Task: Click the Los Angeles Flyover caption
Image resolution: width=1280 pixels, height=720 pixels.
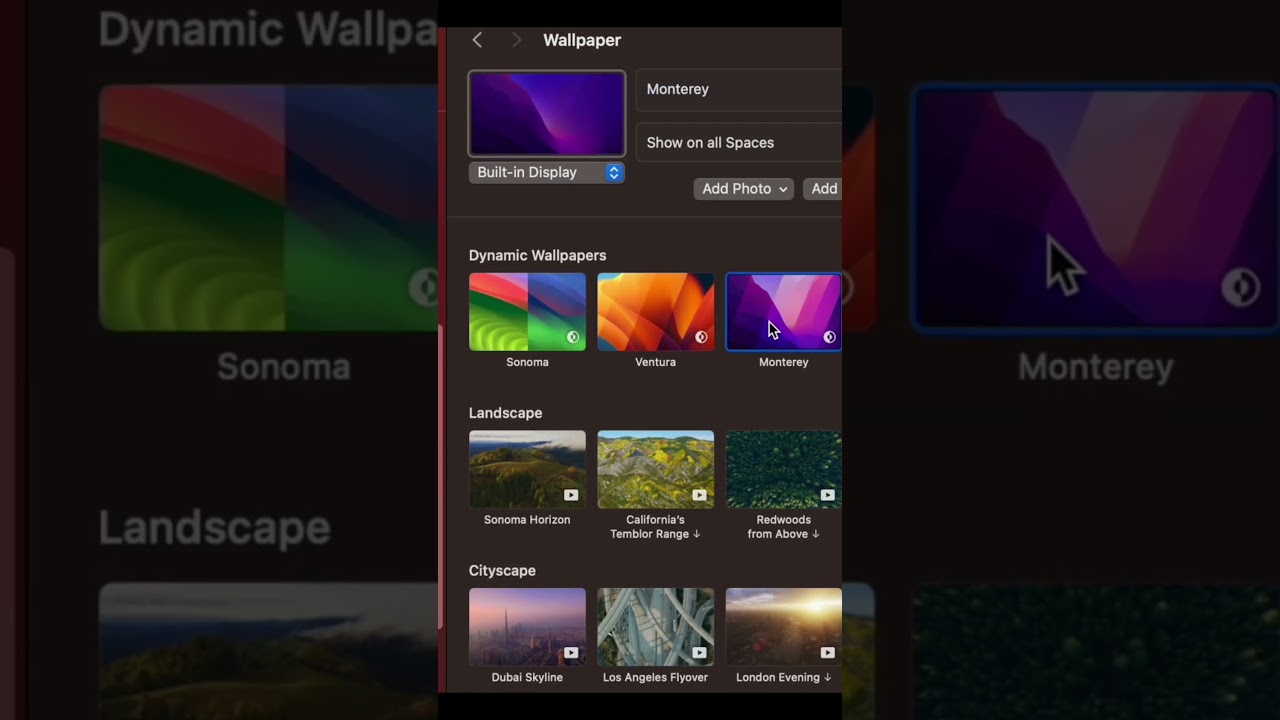Action: tap(655, 678)
